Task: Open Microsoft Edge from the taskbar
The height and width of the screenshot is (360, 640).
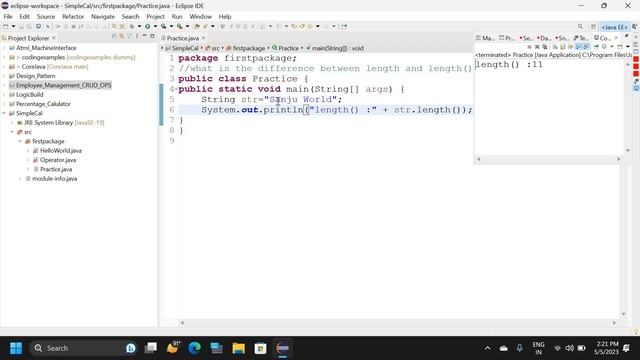Action: click(195, 348)
